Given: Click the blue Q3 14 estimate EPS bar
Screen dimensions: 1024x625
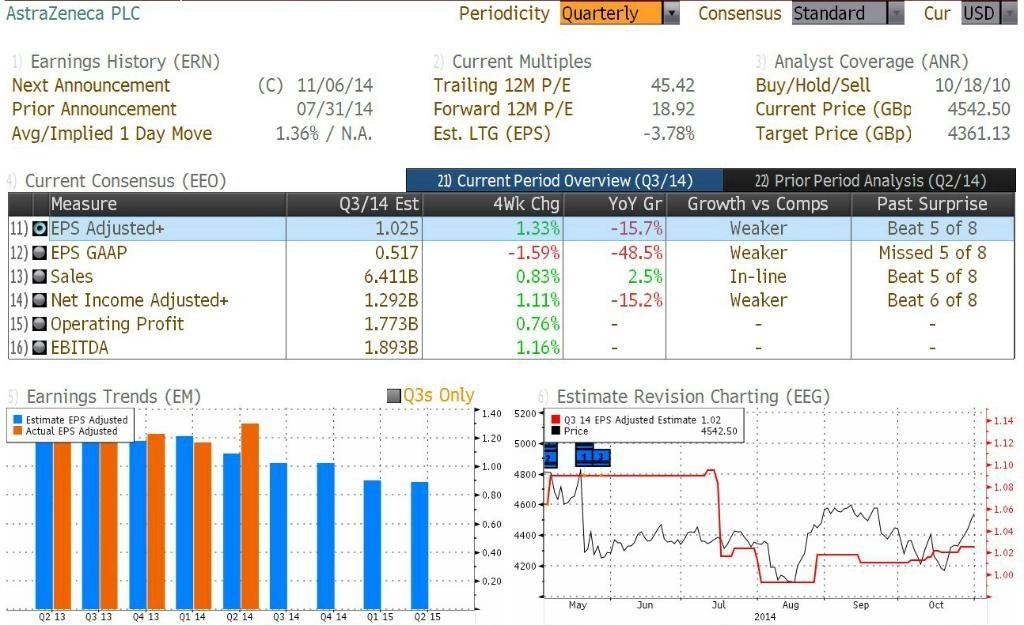Looking at the screenshot, I should (x=279, y=536).
